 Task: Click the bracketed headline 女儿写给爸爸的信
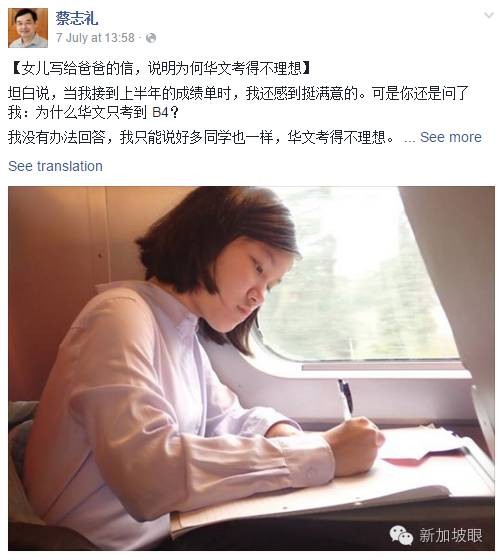(x=160, y=68)
